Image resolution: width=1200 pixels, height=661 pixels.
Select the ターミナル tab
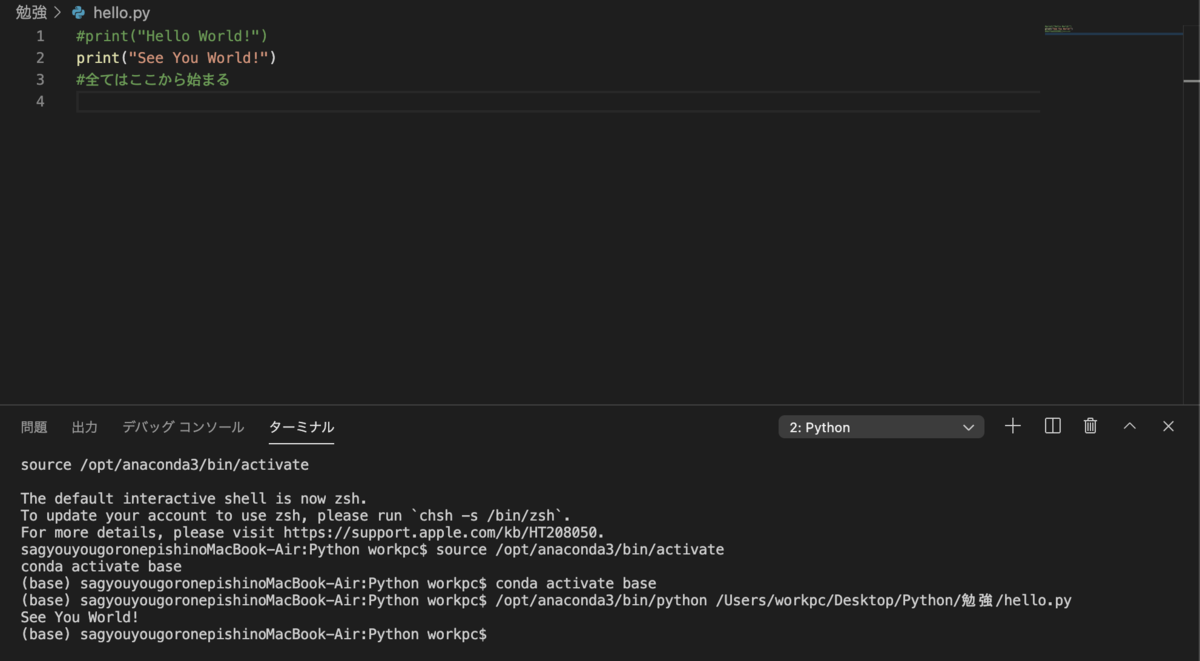coord(301,427)
